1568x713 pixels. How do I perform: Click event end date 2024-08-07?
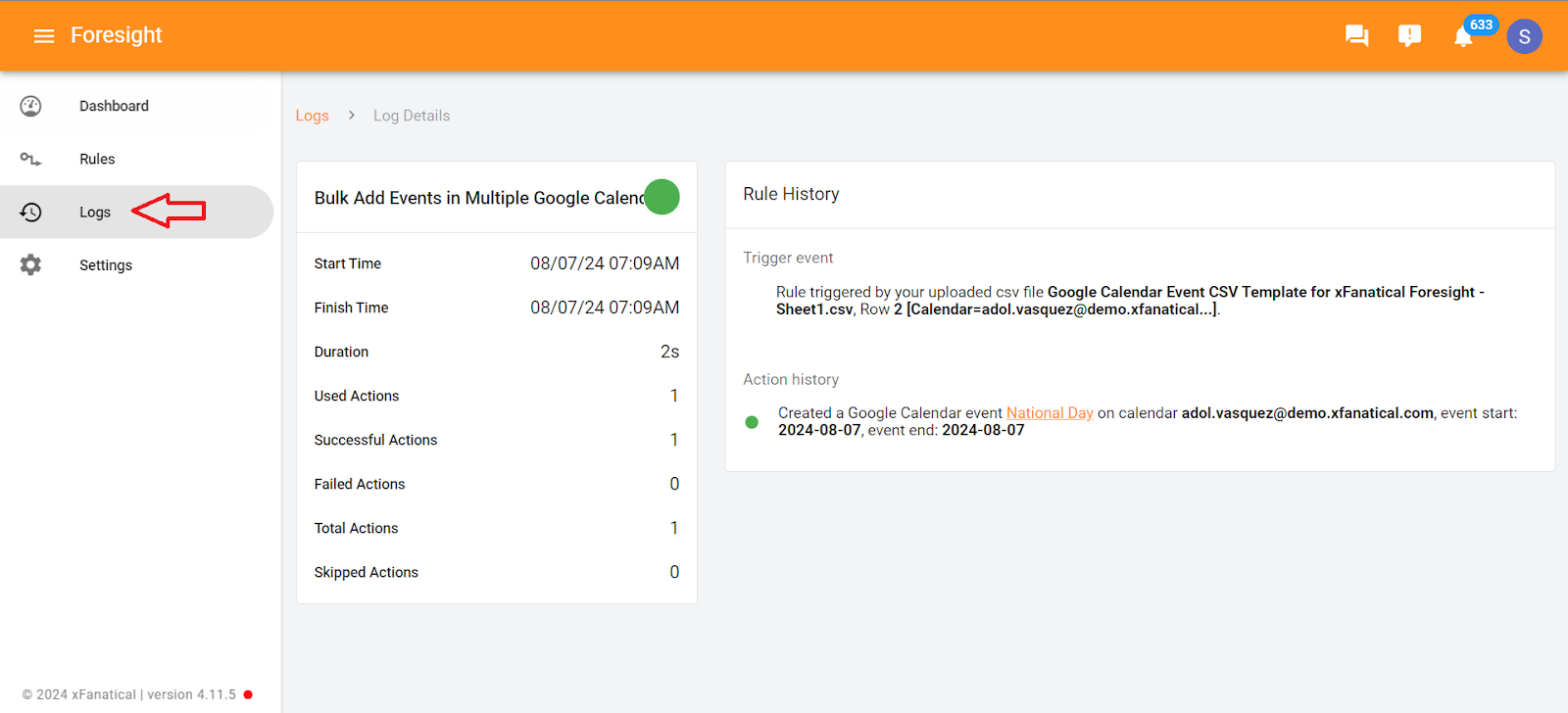(x=983, y=430)
